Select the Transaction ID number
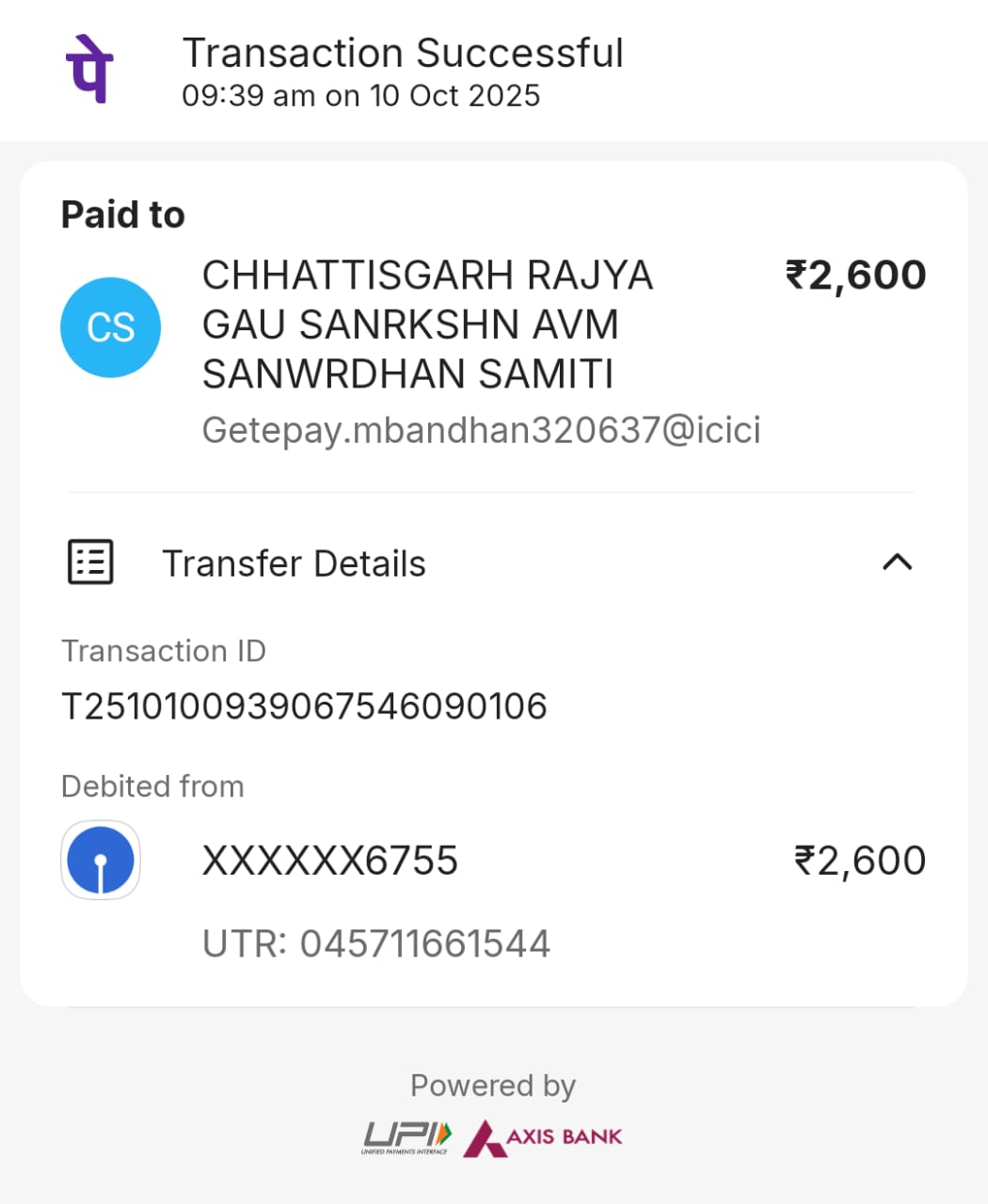This screenshot has width=988, height=1204. click(x=304, y=706)
